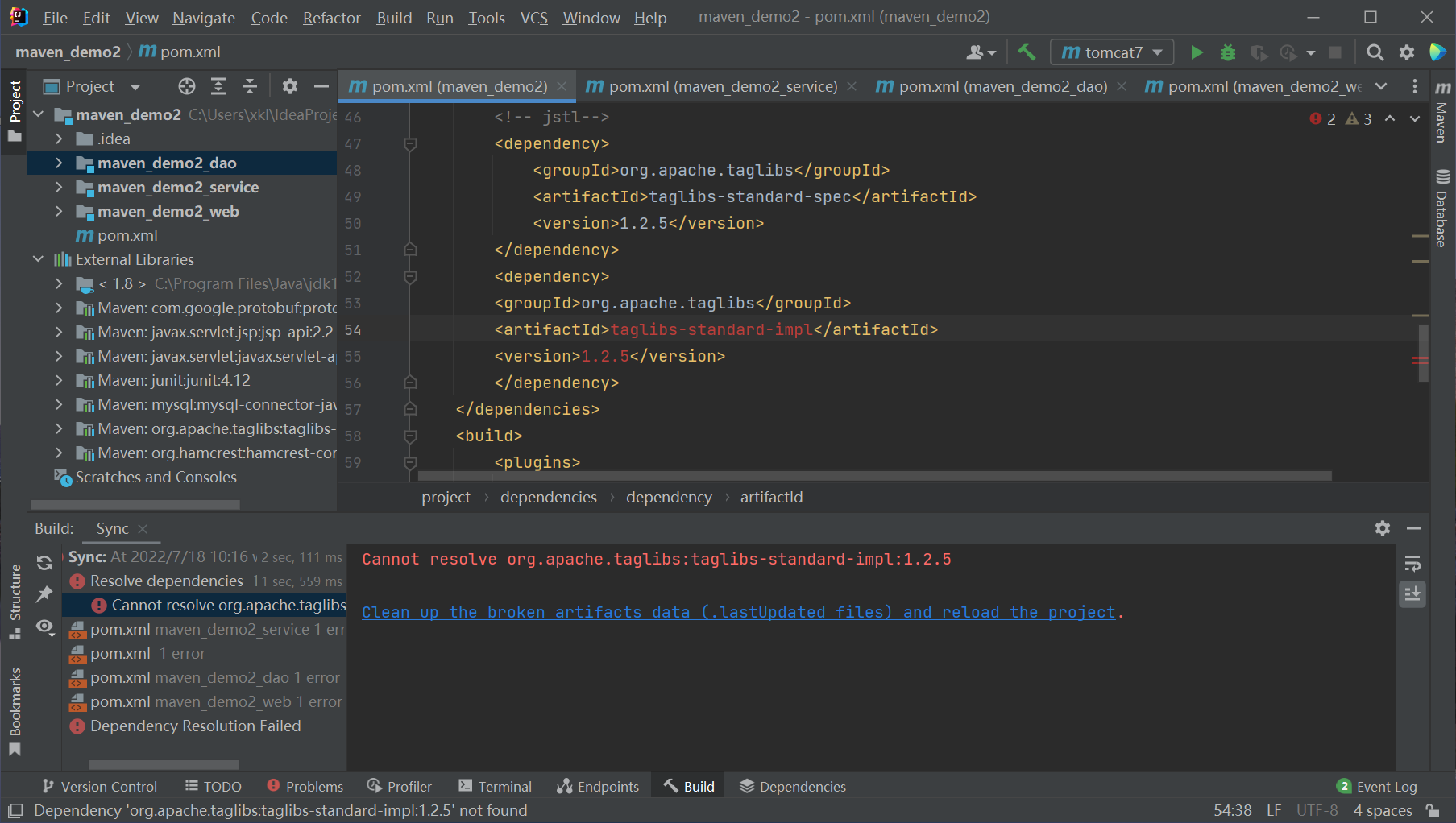Expand maven_demo2_service module

(59, 187)
